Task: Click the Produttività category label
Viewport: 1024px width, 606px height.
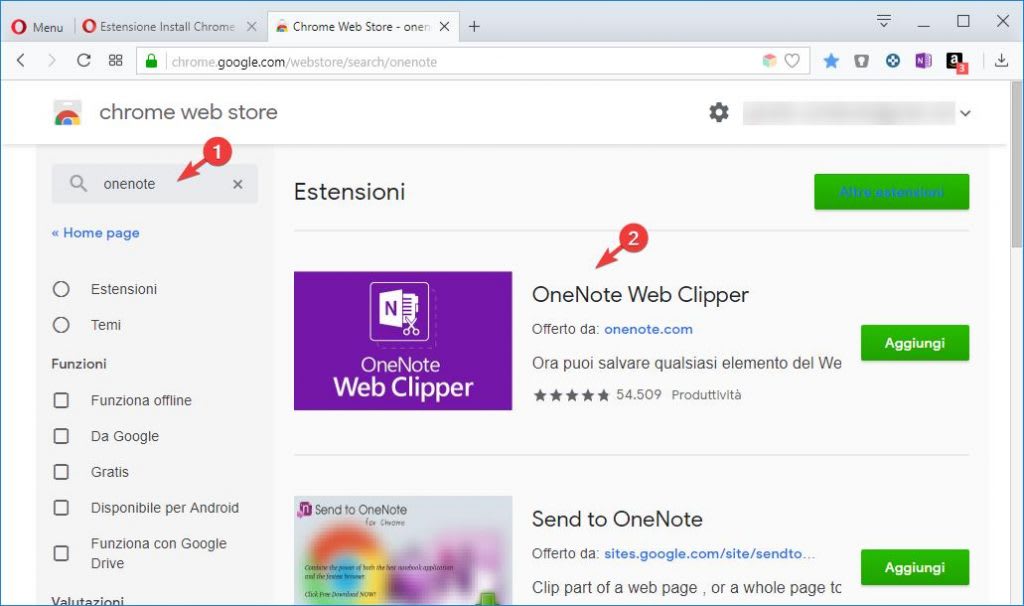Action: coord(707,395)
